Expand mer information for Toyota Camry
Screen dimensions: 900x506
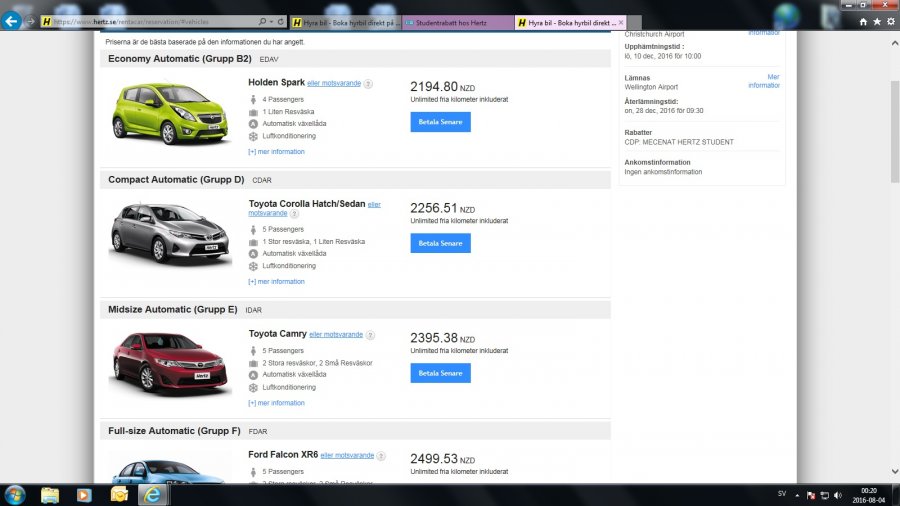point(276,403)
